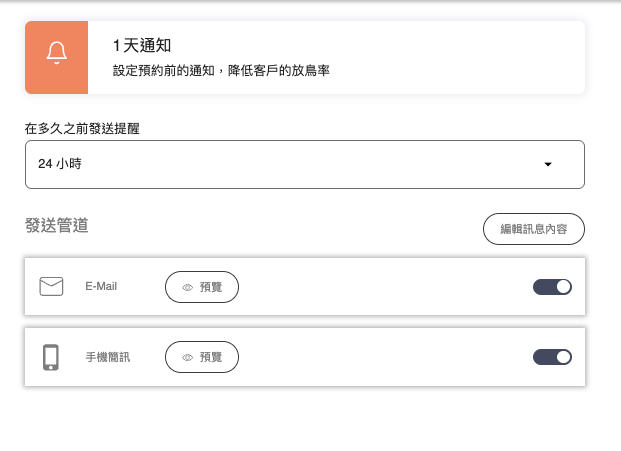Click the 設定預約前的通知 description text
Image resolution: width=621 pixels, height=451 pixels.
pos(221,71)
